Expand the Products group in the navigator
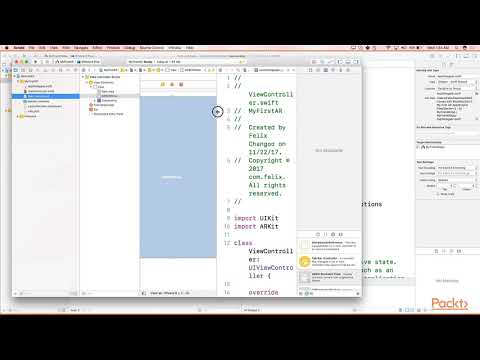Viewport: 480px width, 360px height. tap(18, 116)
